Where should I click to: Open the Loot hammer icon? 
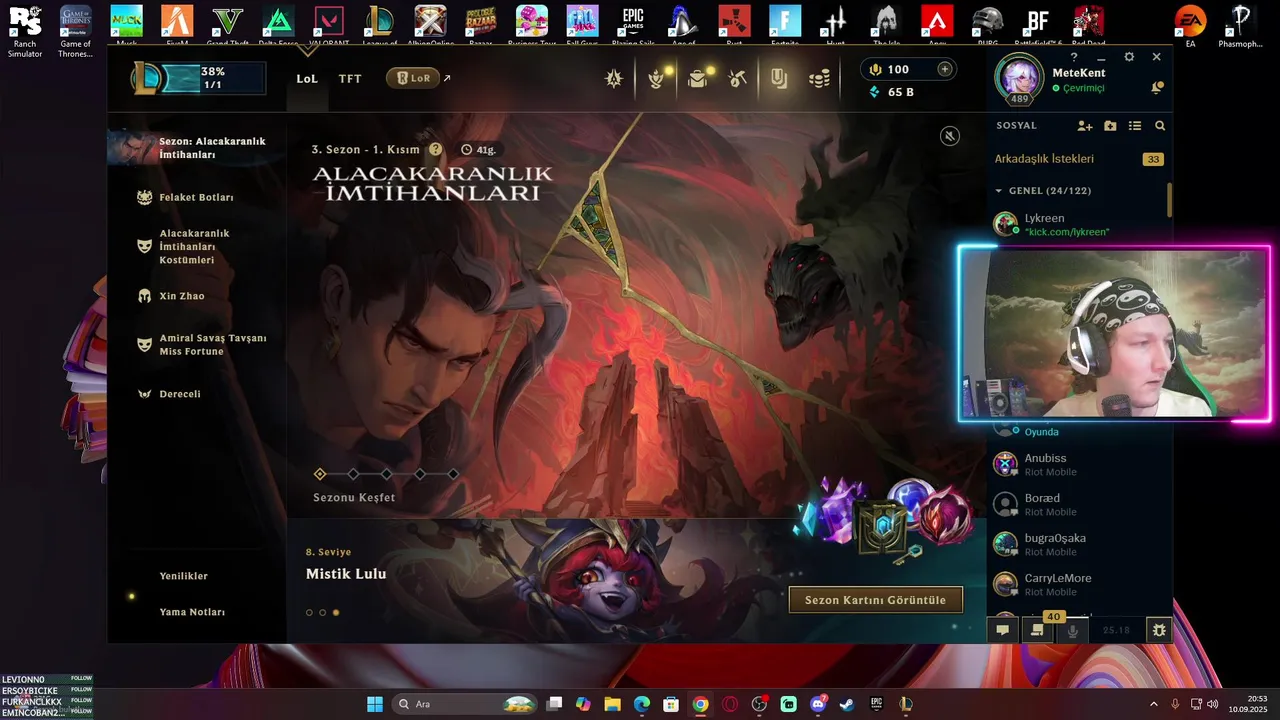[x=738, y=78]
